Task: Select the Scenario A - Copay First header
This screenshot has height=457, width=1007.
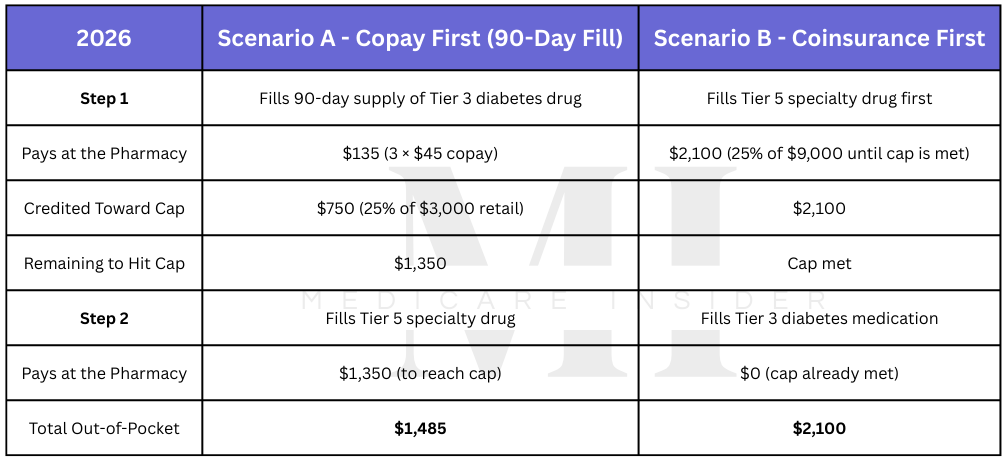Action: pyautogui.click(x=420, y=39)
